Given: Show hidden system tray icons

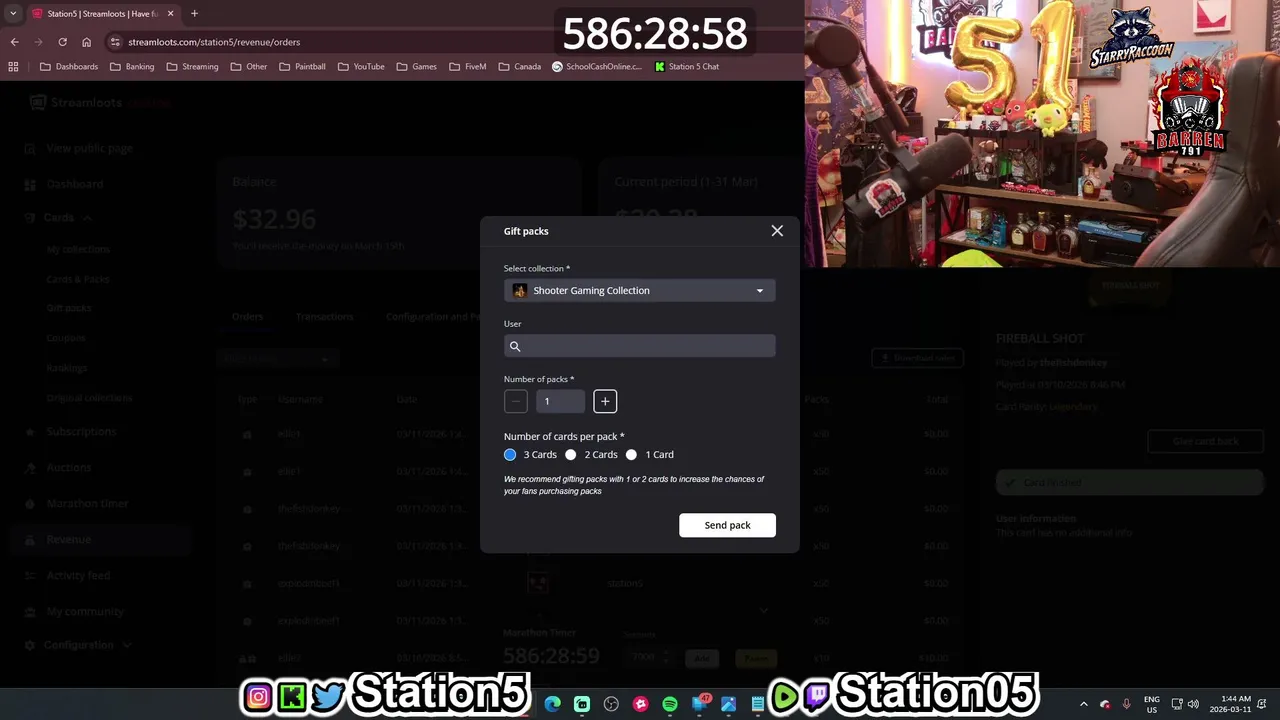Looking at the screenshot, I should (x=1083, y=704).
